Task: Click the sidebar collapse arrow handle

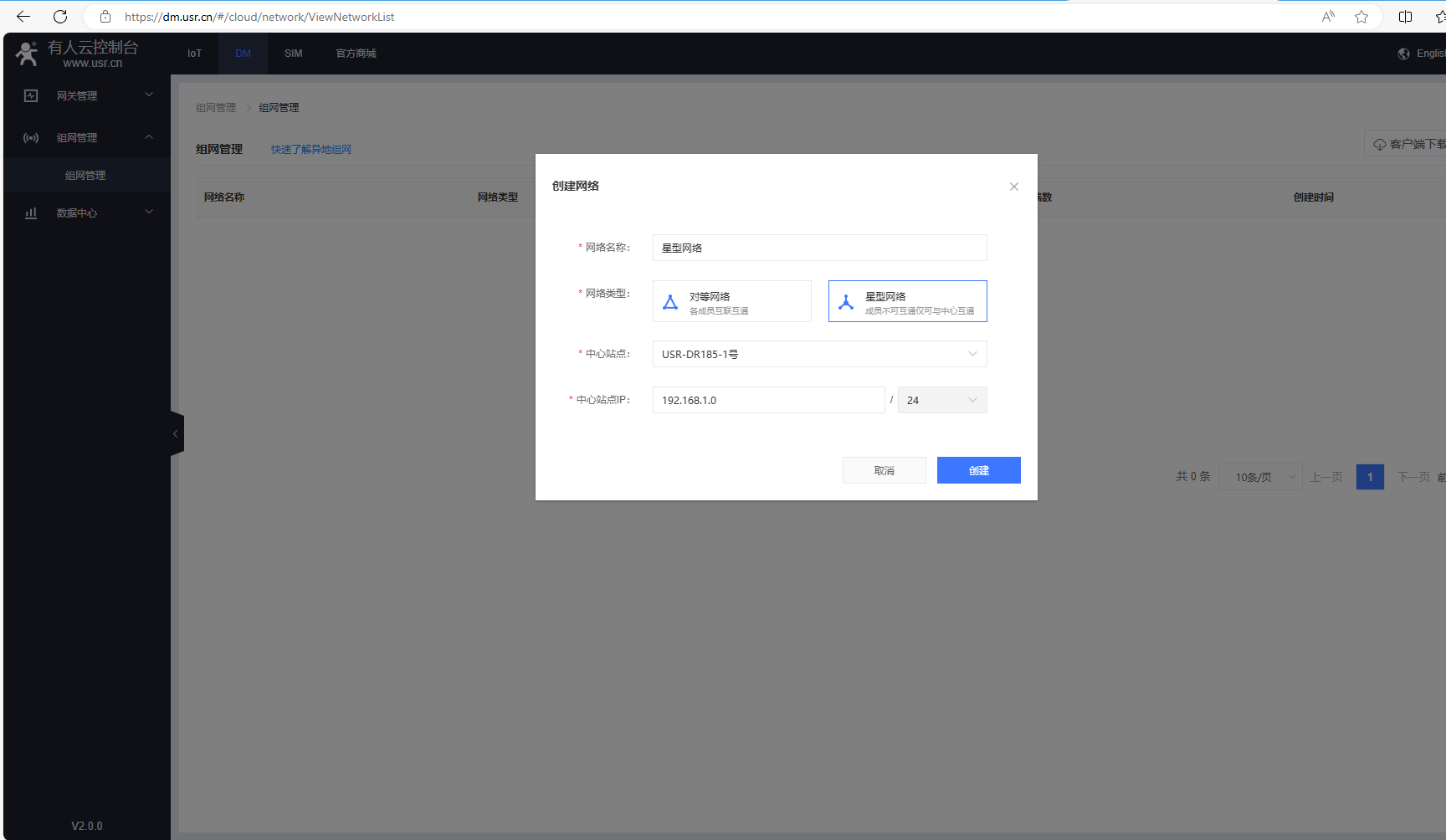Action: point(176,433)
